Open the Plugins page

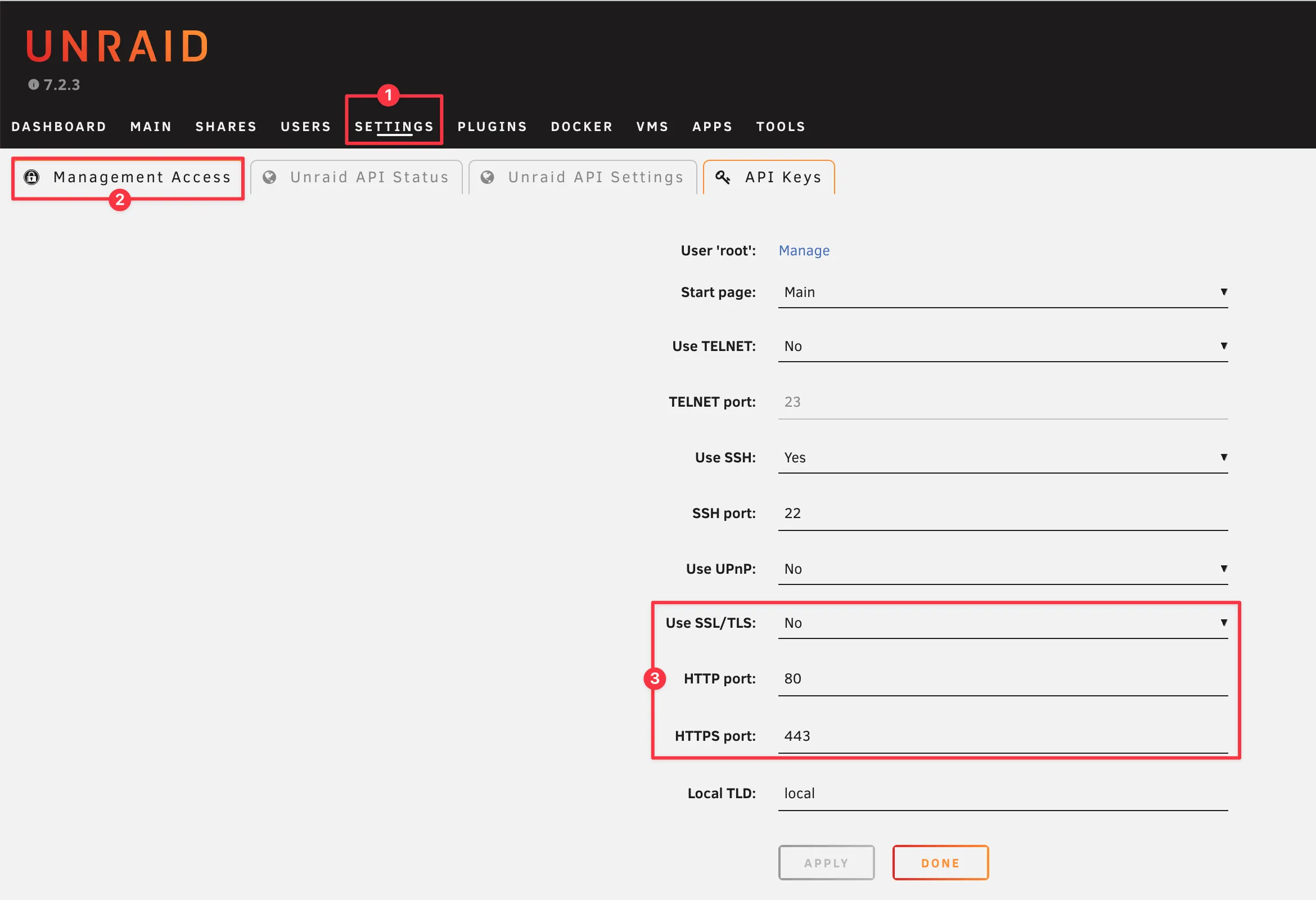point(492,127)
